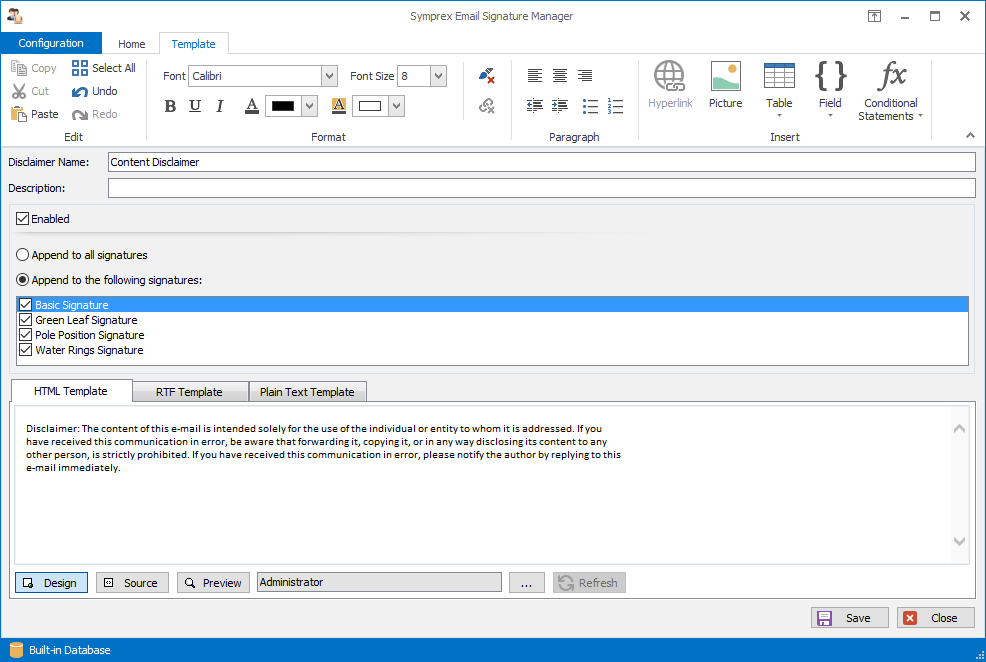
Task: Click the Description input field
Action: (541, 188)
